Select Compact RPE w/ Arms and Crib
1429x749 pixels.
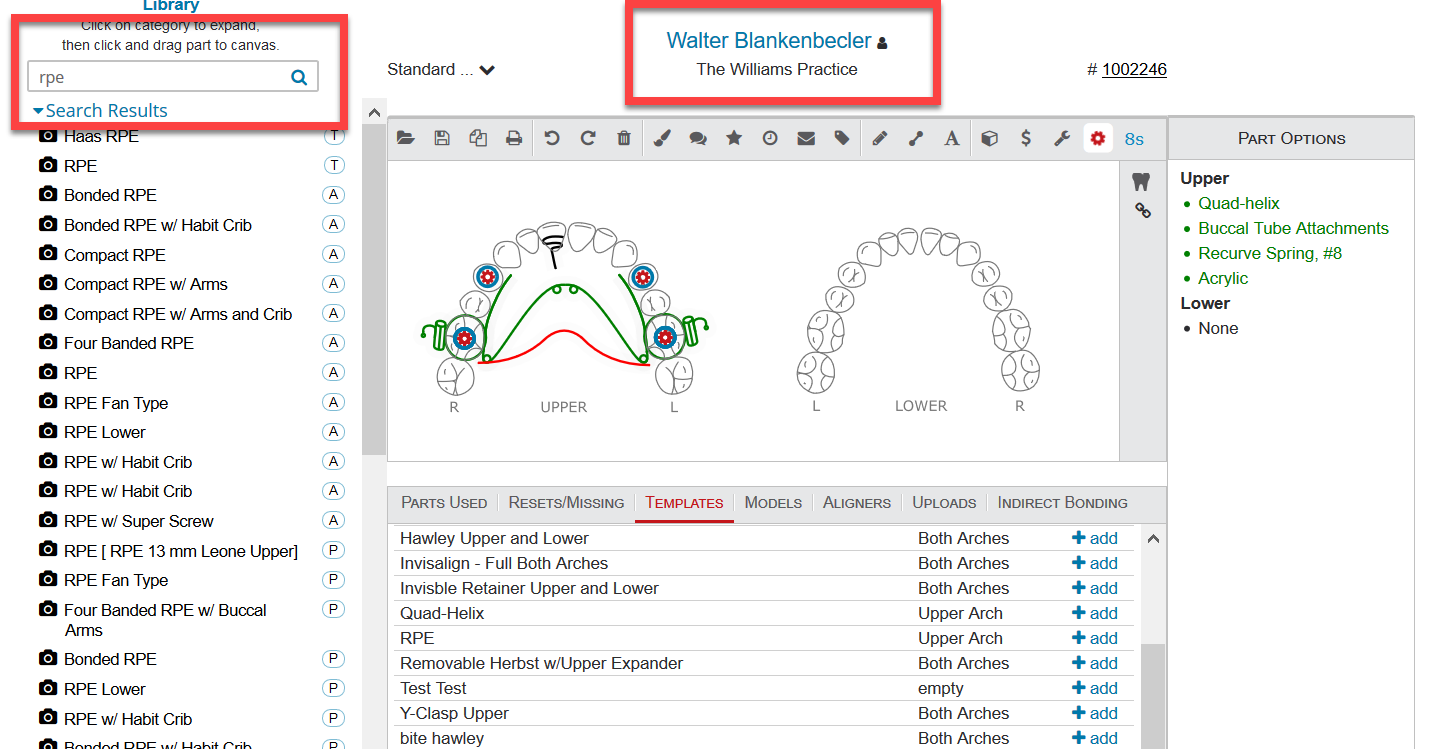click(x=178, y=314)
